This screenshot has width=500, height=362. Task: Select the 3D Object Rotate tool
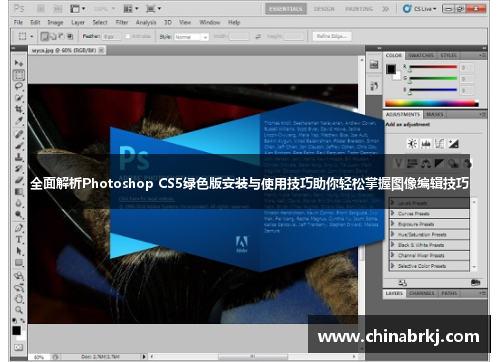19,276
